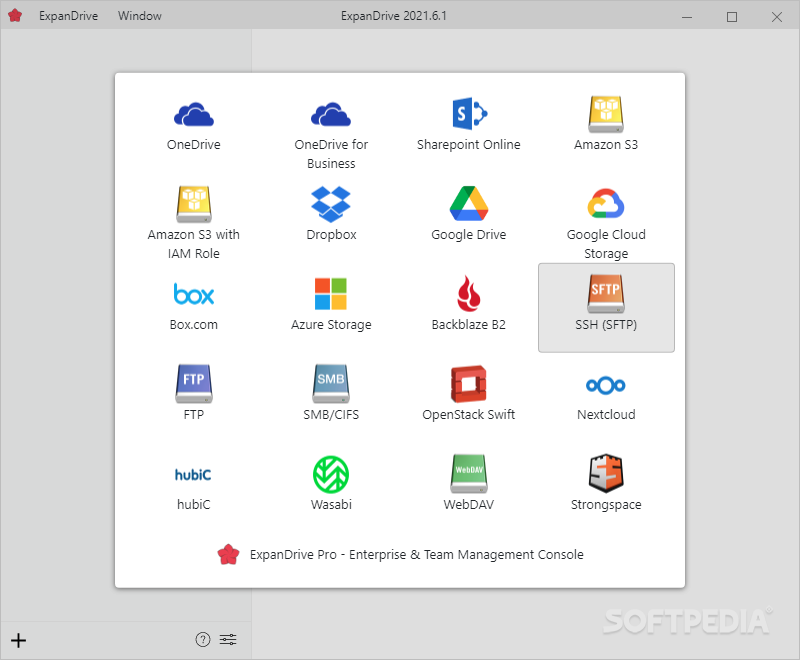Image resolution: width=800 pixels, height=660 pixels.
Task: Choose Google Cloud Storage
Action: (606, 215)
